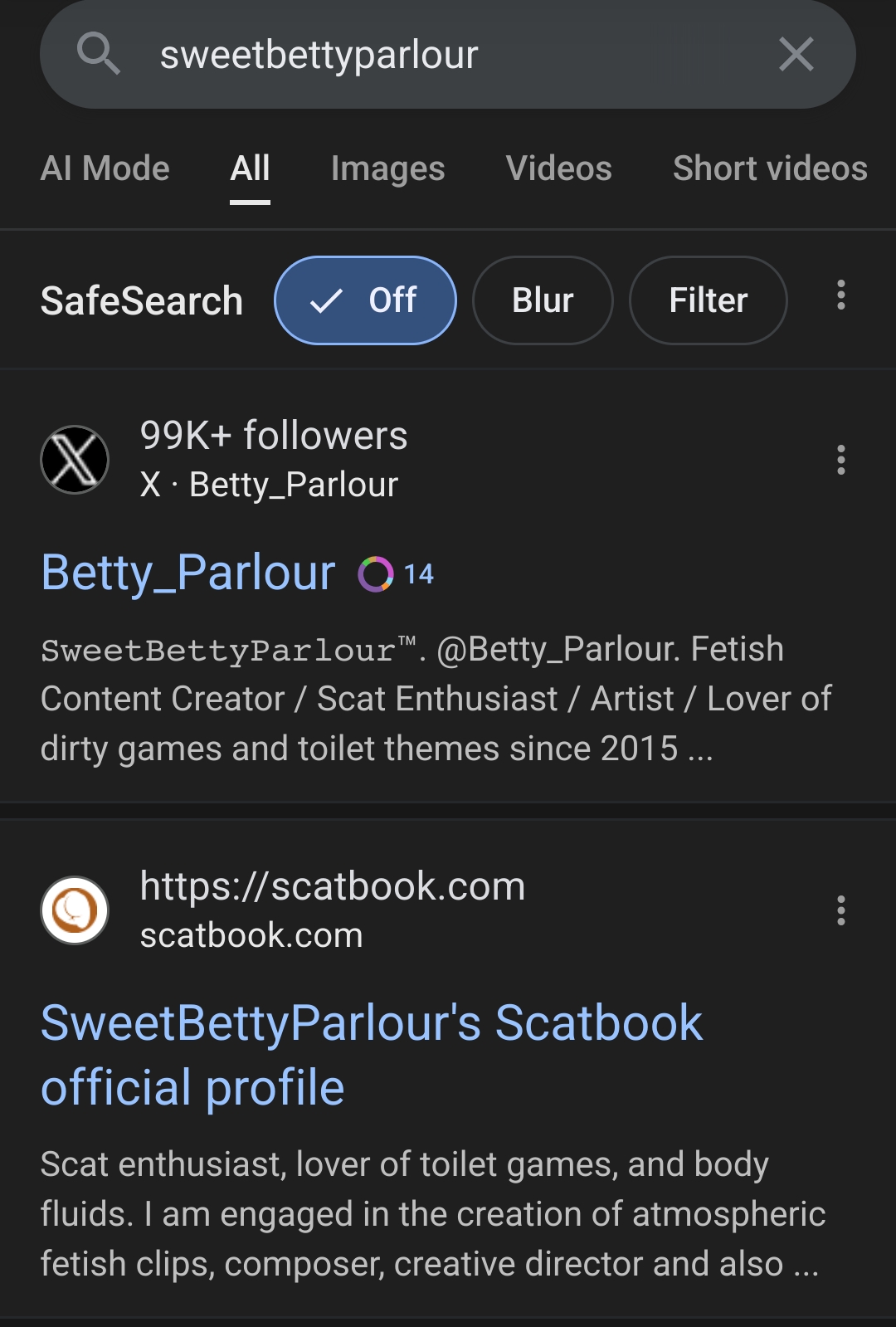Screen dimensions: 896x1327
Task: Open the Betty_Parlour result link
Action: (x=188, y=573)
